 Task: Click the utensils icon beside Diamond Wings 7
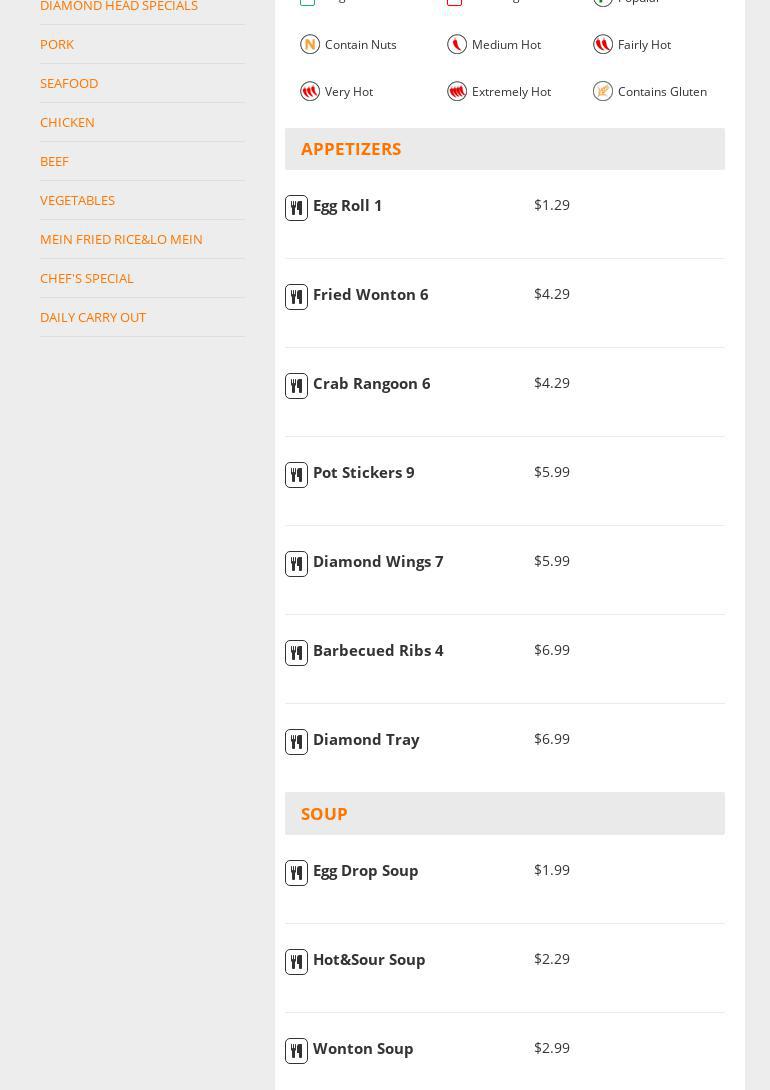point(296,564)
